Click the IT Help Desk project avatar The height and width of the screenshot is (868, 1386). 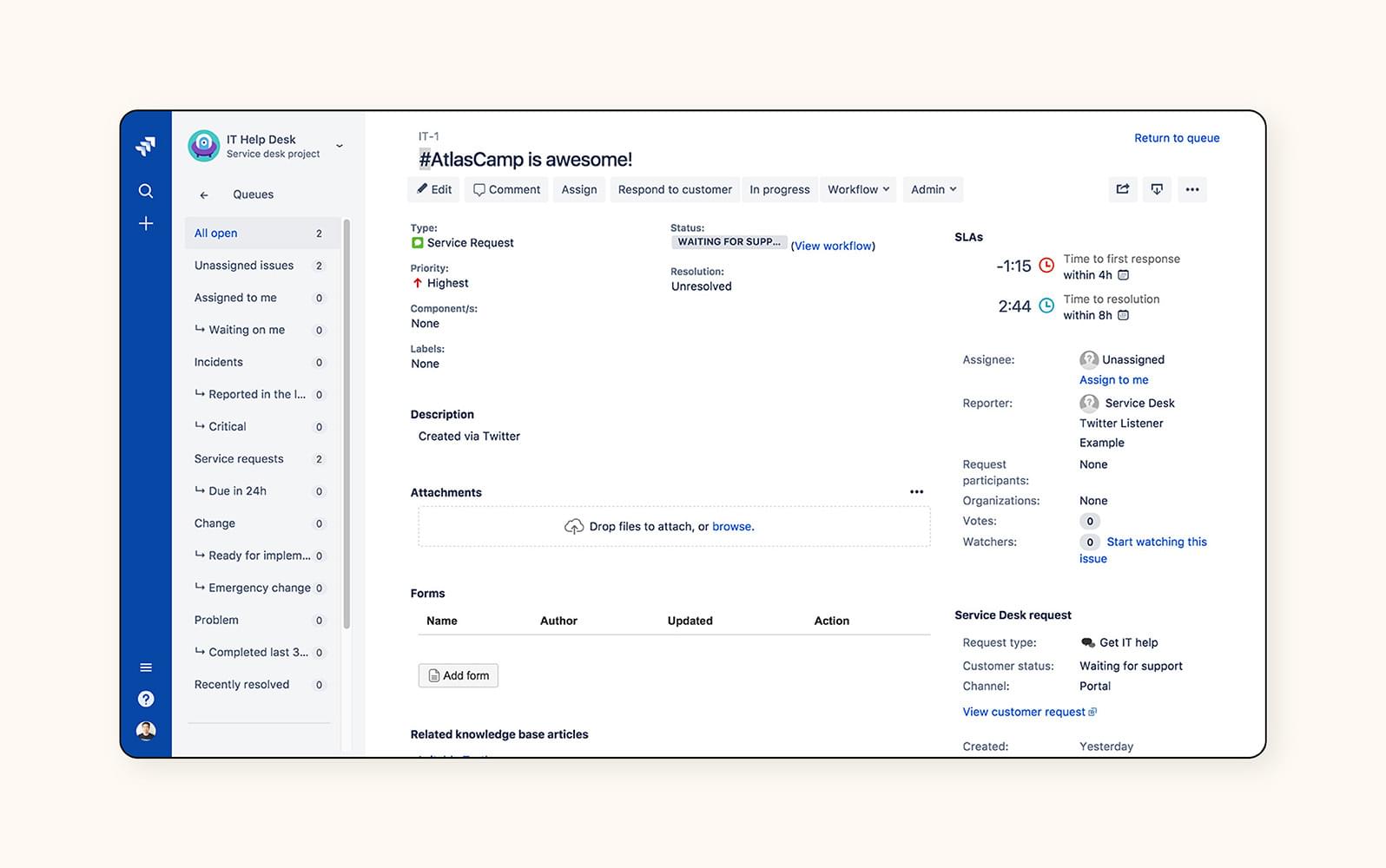pos(204,146)
